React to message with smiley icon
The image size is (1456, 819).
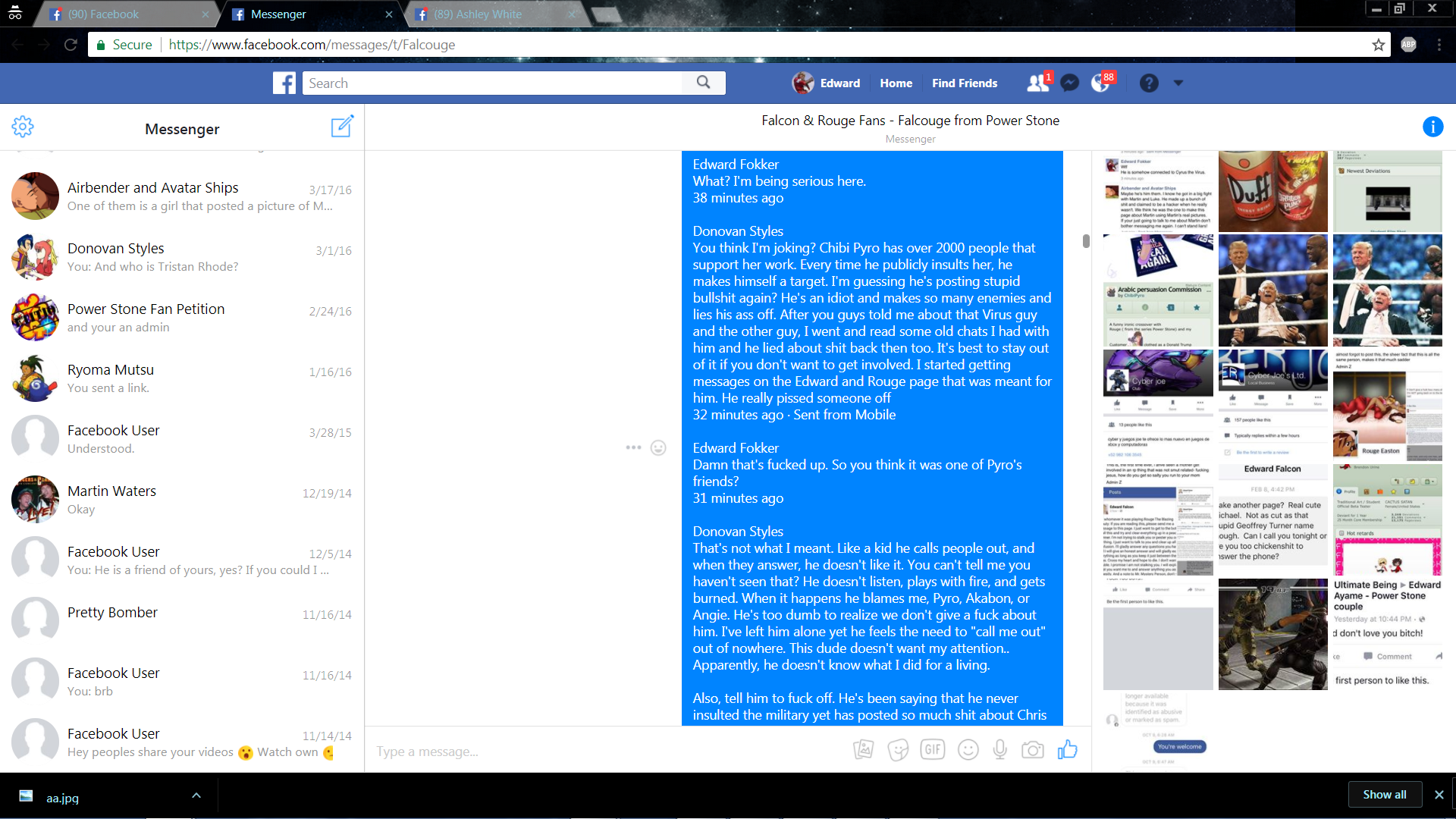(x=658, y=447)
